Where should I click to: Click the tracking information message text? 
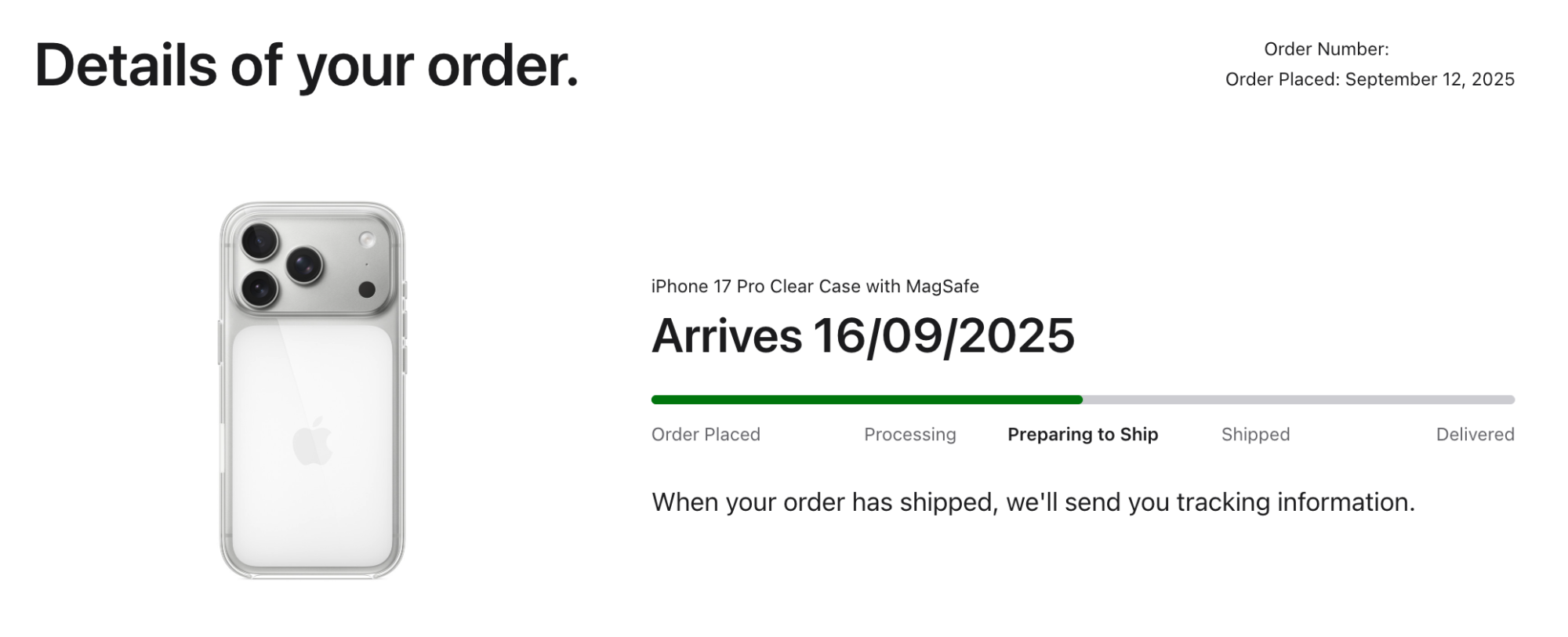(1033, 502)
